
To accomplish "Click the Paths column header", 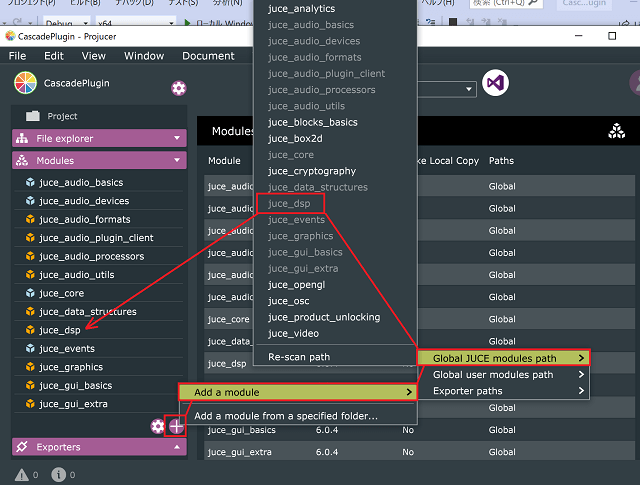I will (x=501, y=161).
